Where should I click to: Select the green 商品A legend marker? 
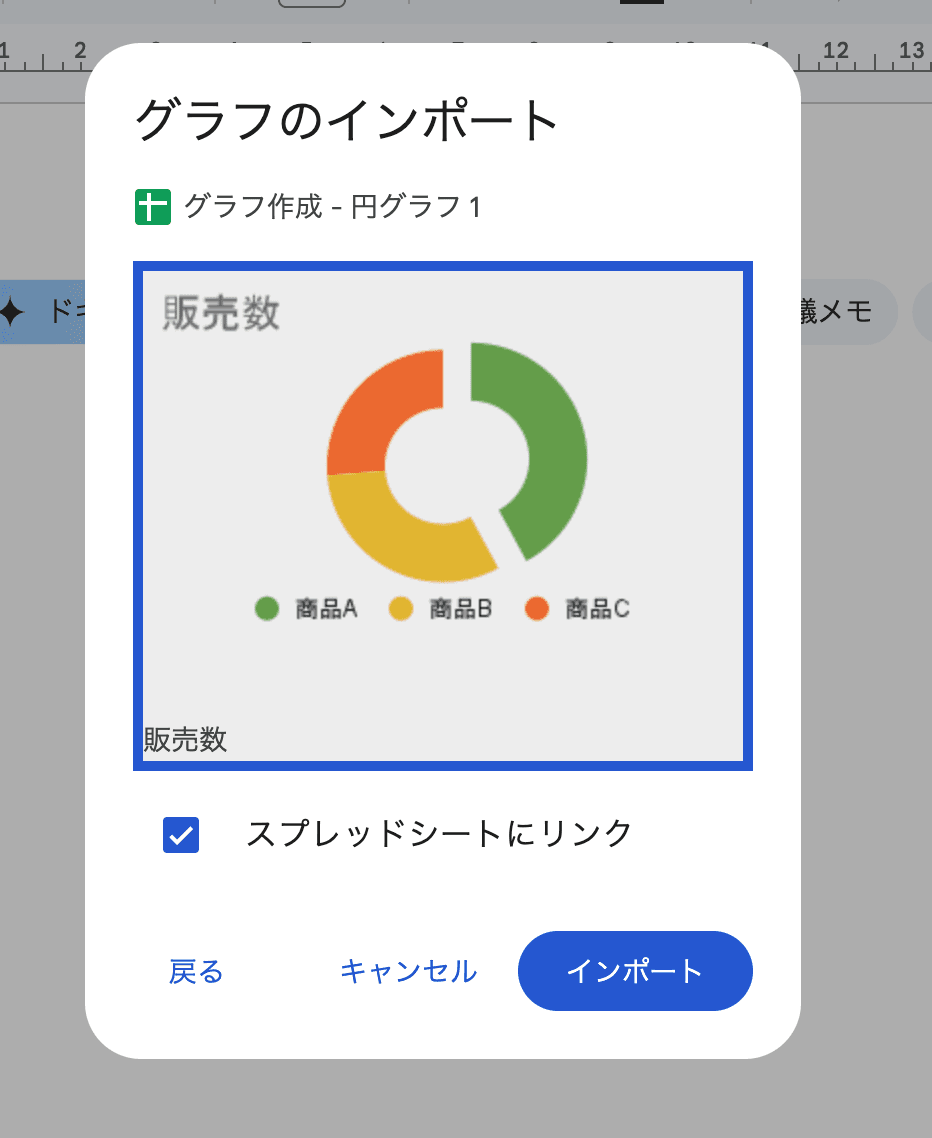[265, 608]
